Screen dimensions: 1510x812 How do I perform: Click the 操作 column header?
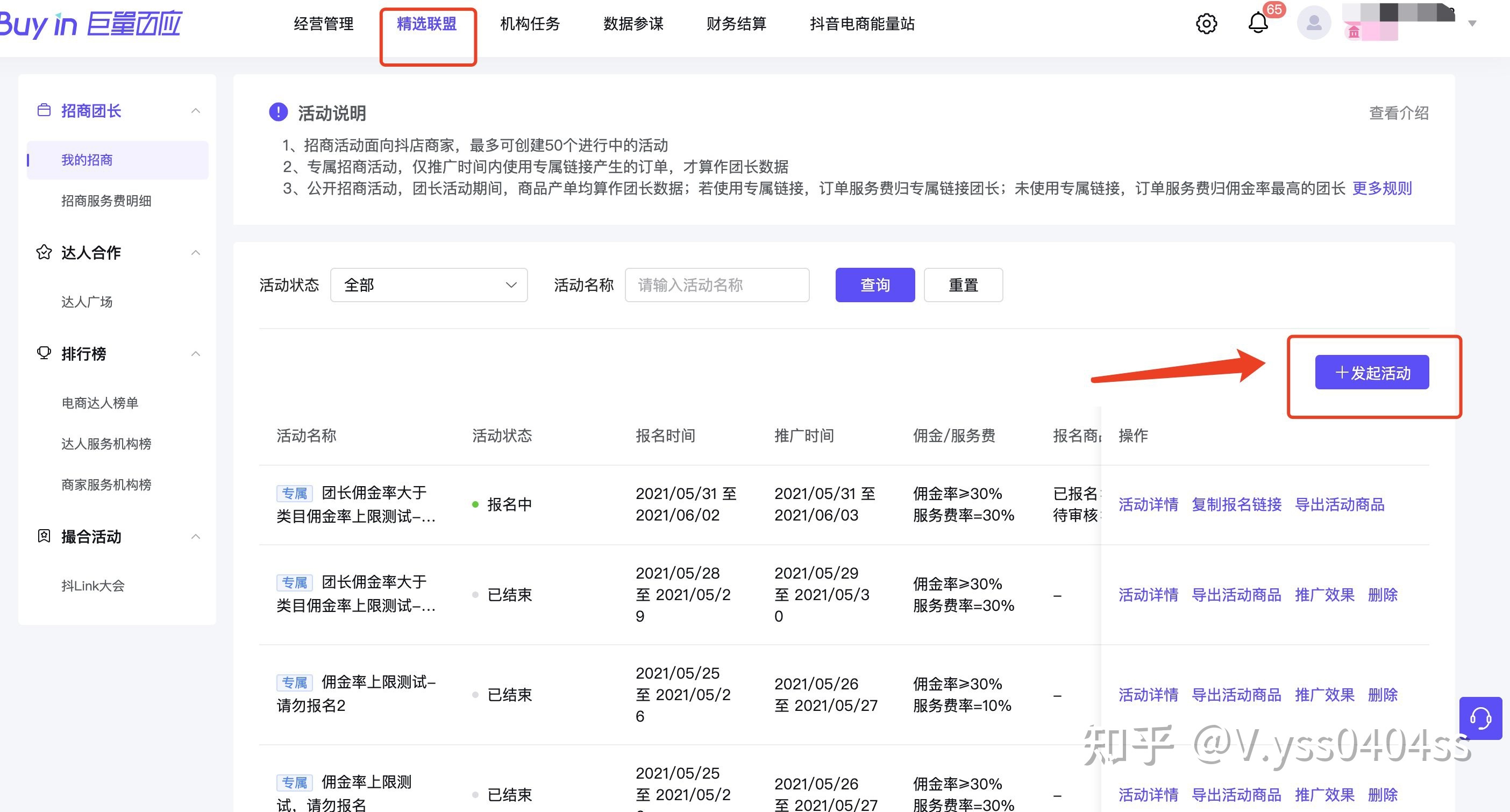1132,435
